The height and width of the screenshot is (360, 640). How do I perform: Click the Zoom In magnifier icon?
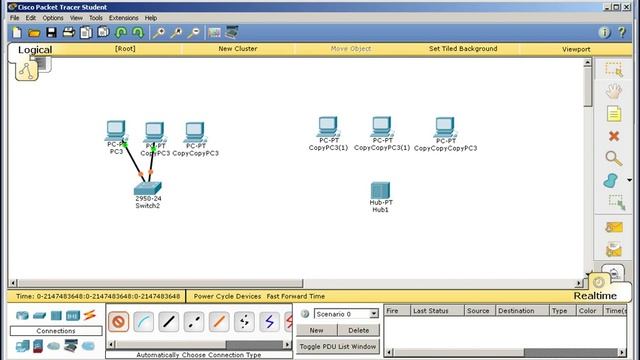[159, 33]
